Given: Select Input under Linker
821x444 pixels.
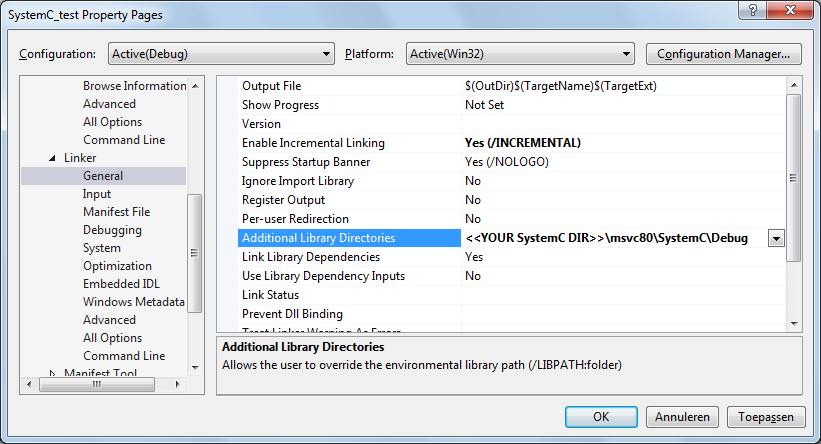Looking at the screenshot, I should (97, 194).
